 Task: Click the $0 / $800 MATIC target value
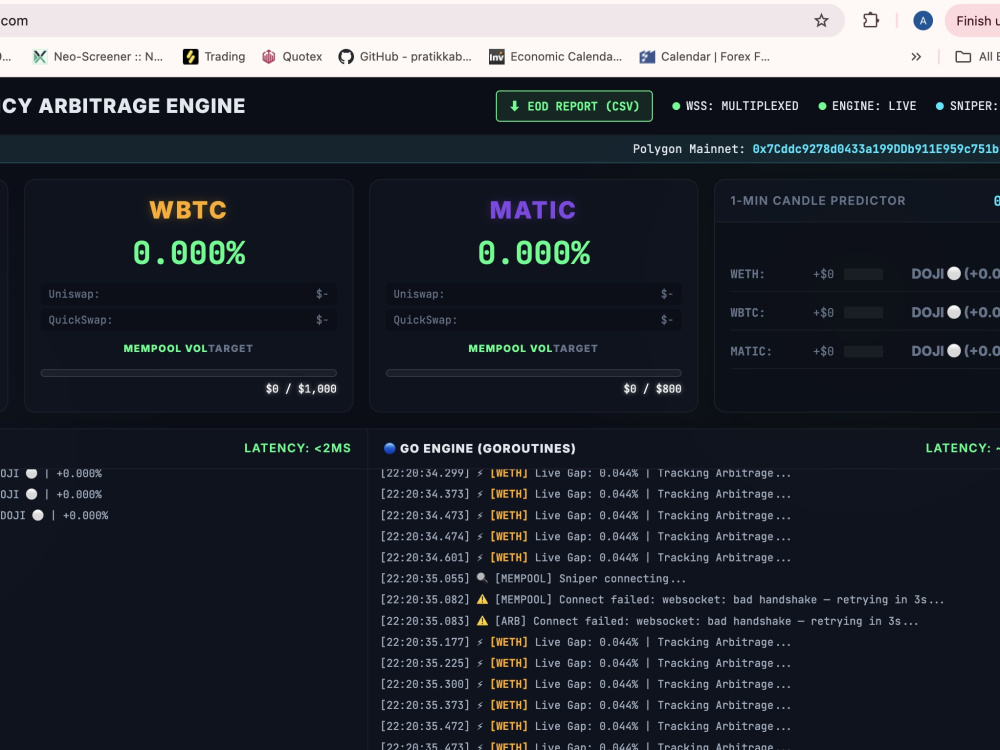[652, 389]
